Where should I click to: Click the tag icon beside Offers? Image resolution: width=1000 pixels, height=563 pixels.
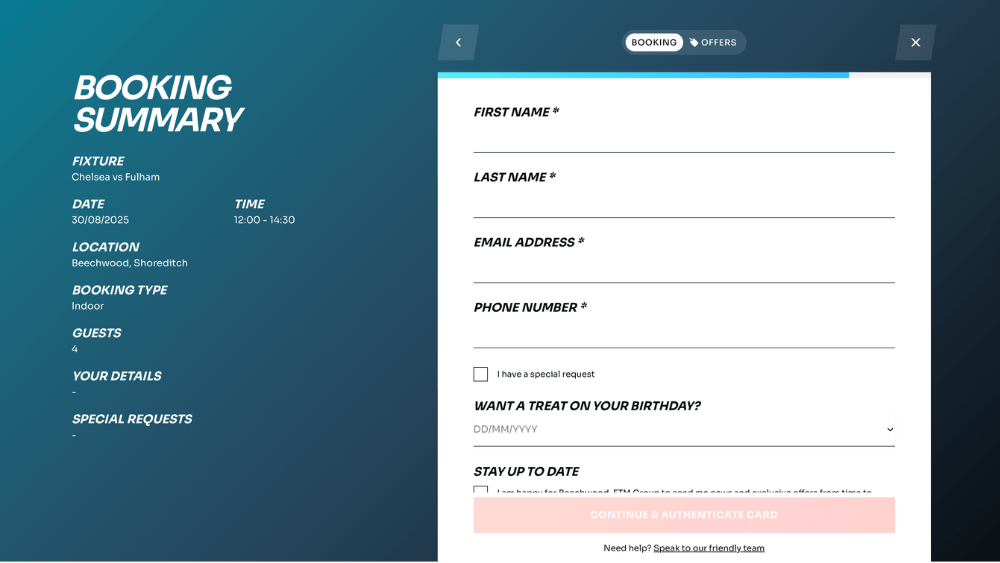(694, 43)
